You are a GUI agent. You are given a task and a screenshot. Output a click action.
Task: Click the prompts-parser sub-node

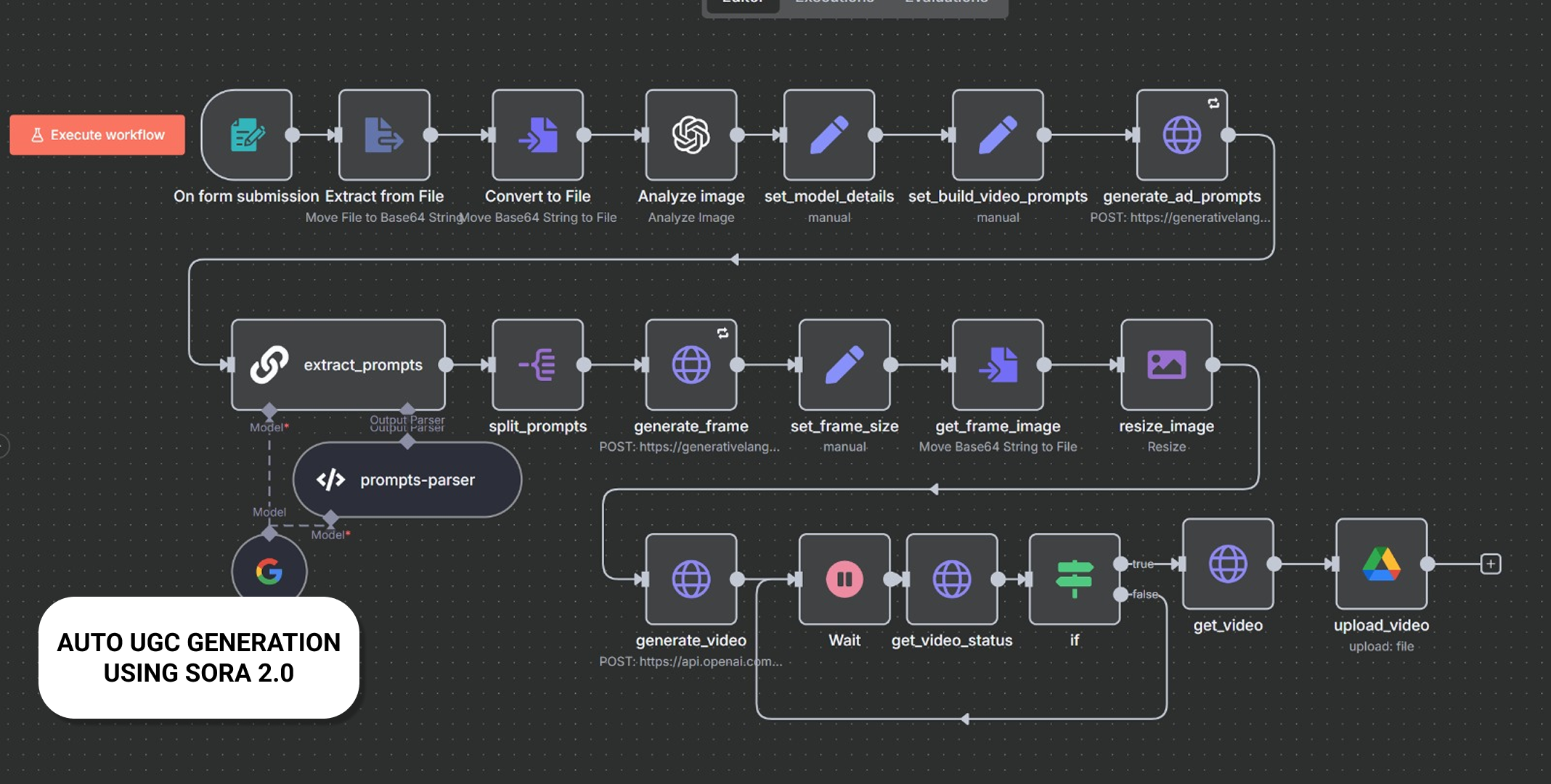coord(407,480)
